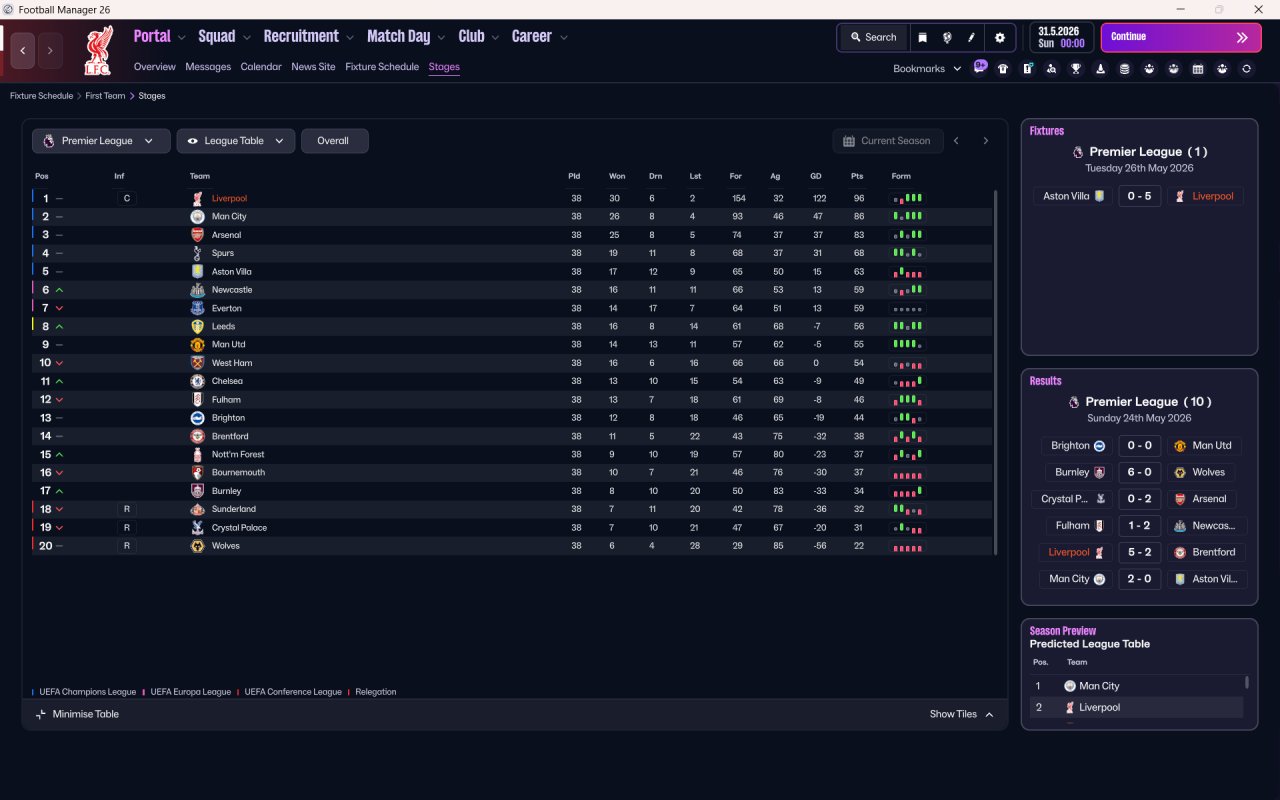Screen dimensions: 1280x800
Task: Click the pencil edit icon in the toolbar
Action: (971, 37)
